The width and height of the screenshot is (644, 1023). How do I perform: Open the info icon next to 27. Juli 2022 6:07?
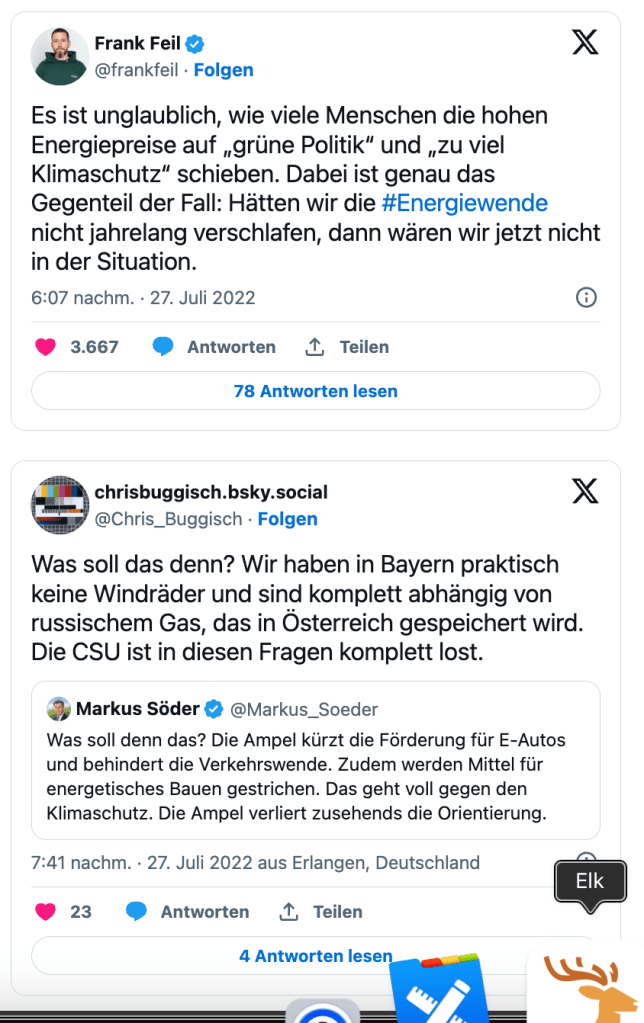[x=587, y=297]
